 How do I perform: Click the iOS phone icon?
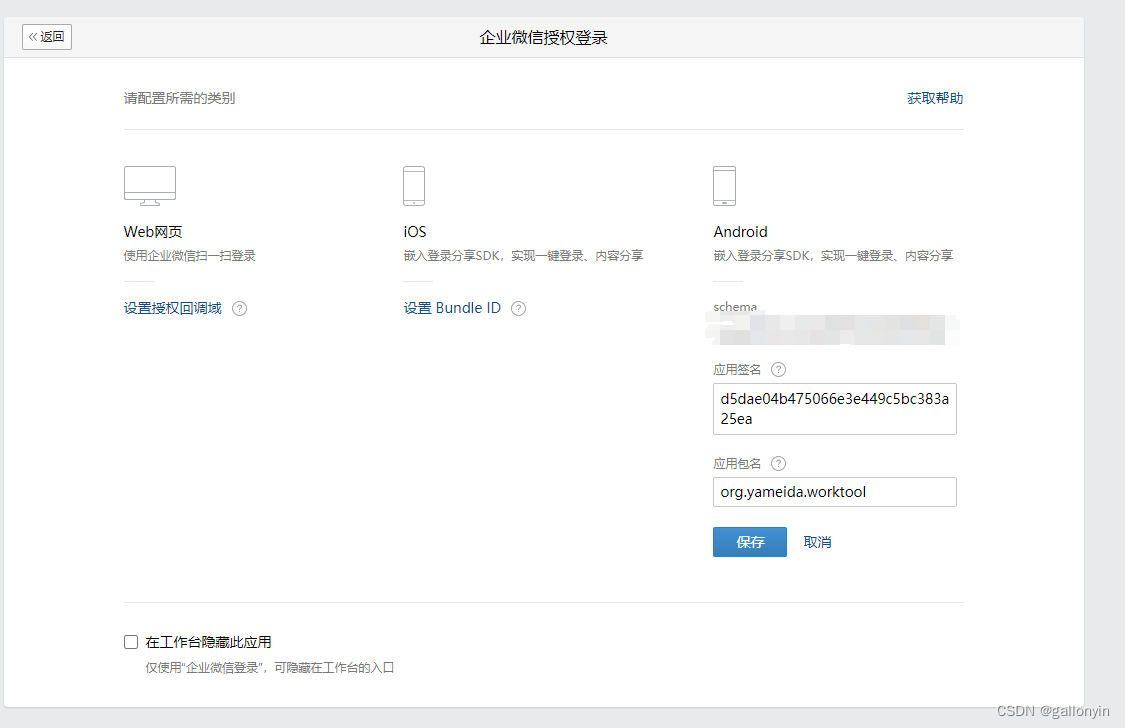click(x=414, y=186)
